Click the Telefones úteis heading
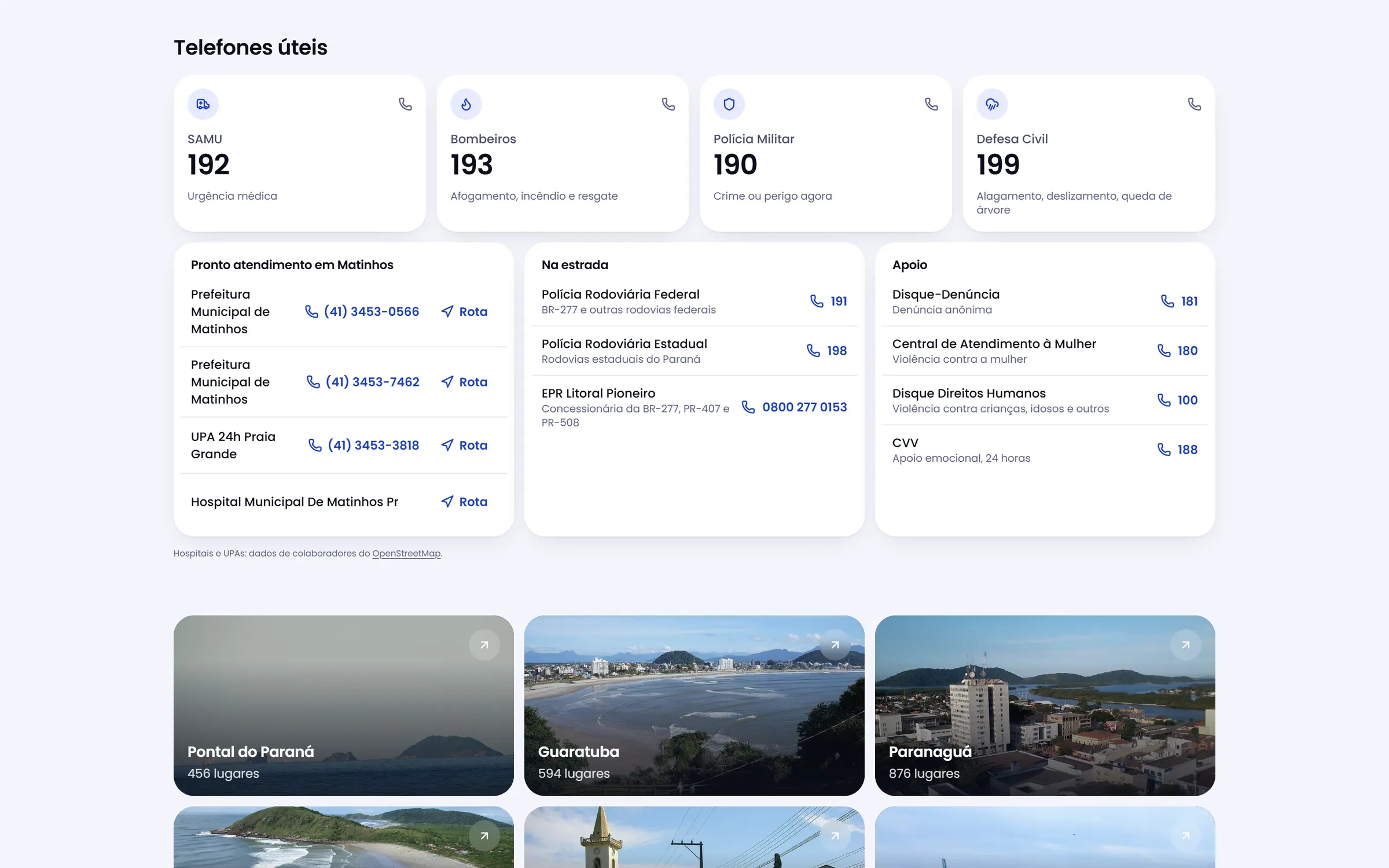This screenshot has height=868, width=1389. (x=251, y=47)
